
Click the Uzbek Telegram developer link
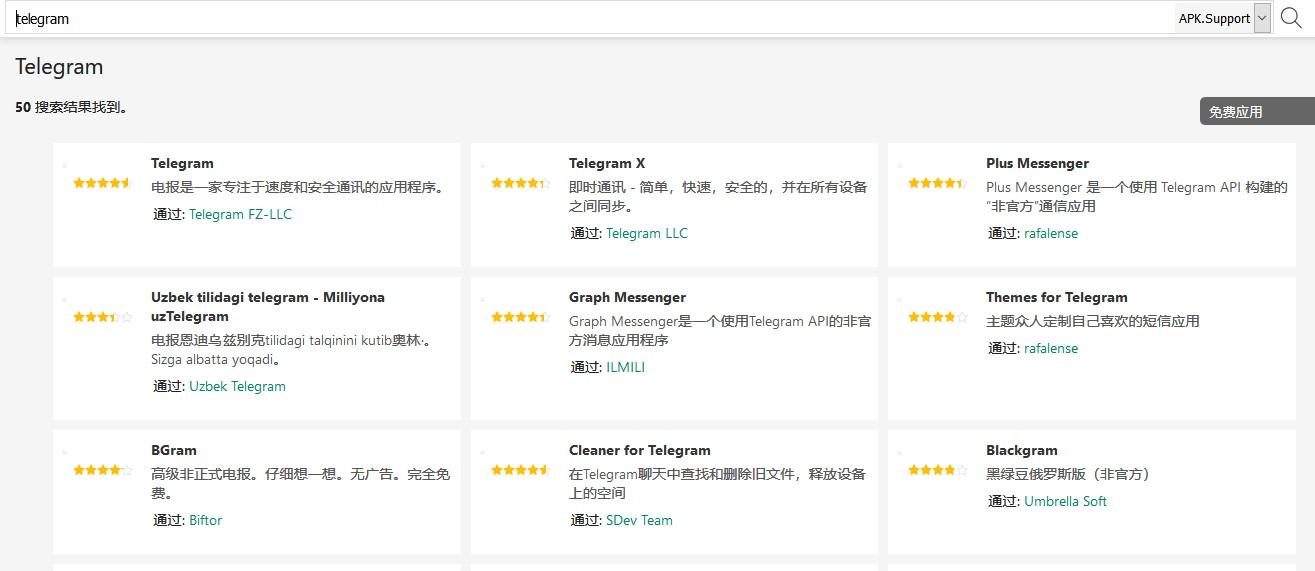237,386
